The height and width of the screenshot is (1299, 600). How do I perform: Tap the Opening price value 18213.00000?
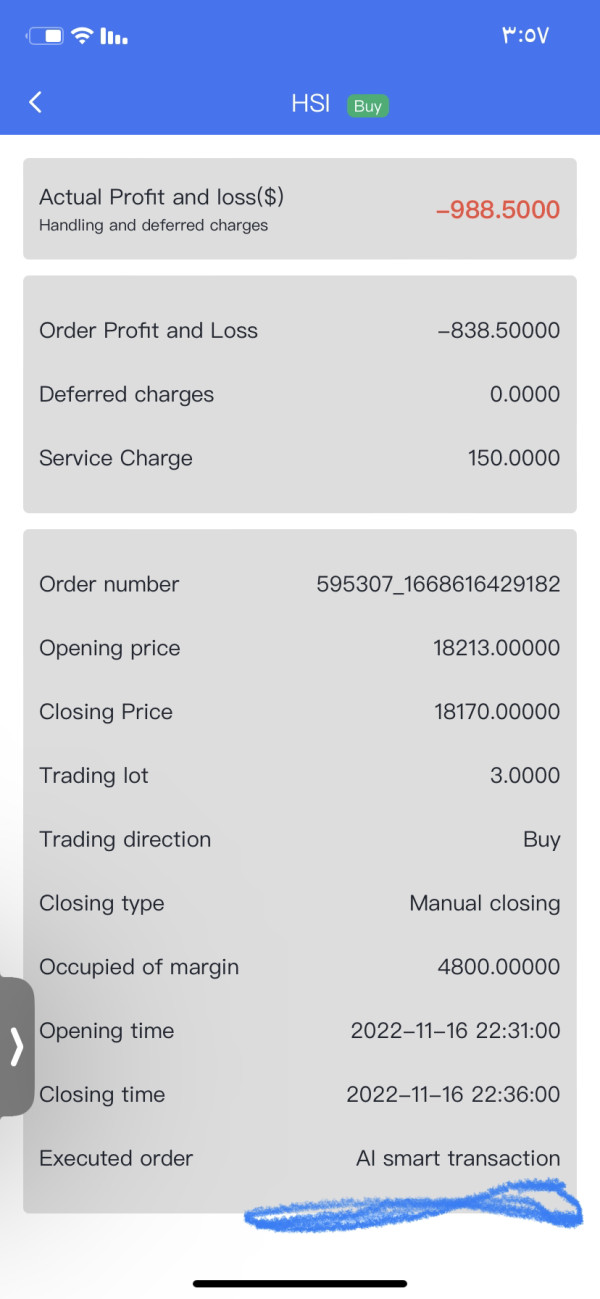(x=496, y=648)
